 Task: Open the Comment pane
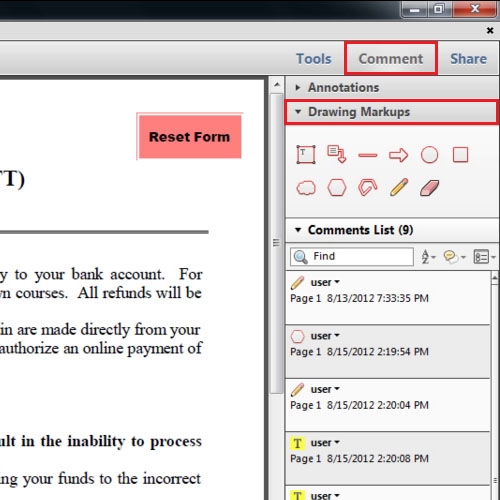tap(391, 59)
